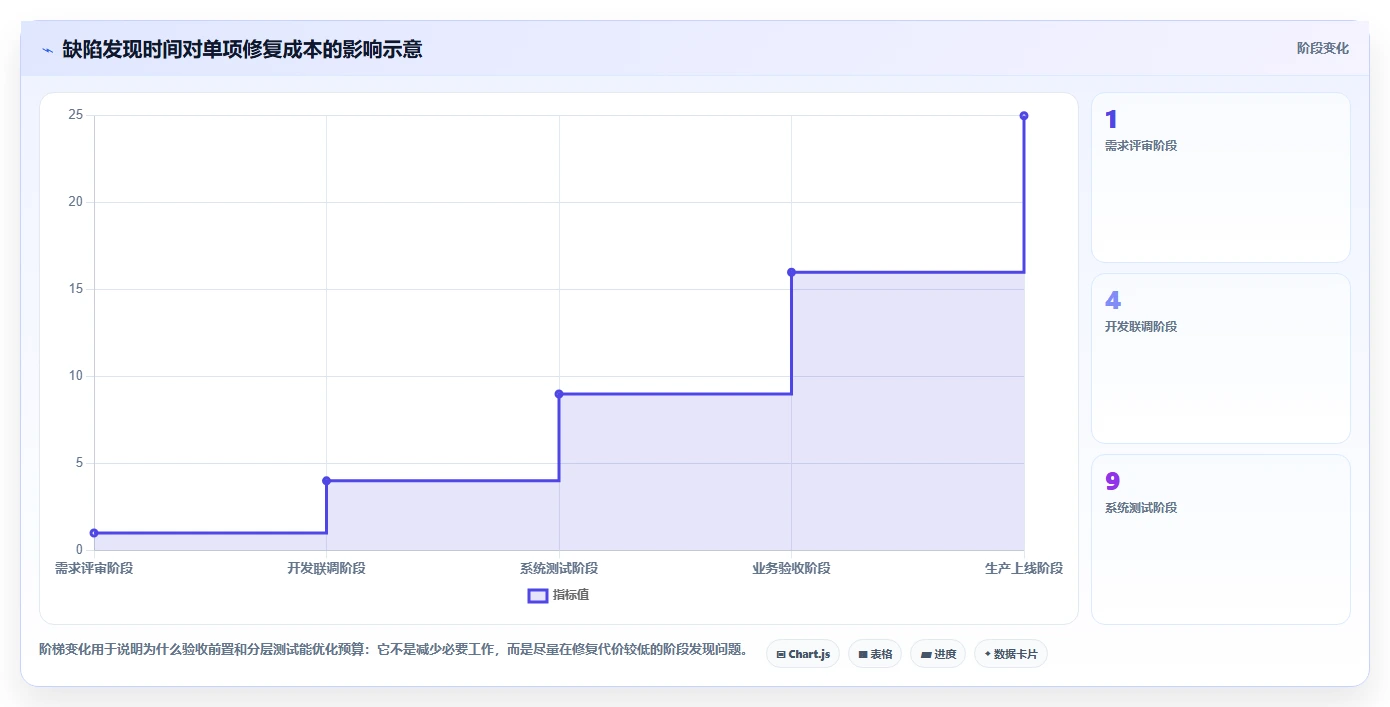Click the footnote text starting with 阶梯变化
The image size is (1390, 707).
tap(395, 650)
